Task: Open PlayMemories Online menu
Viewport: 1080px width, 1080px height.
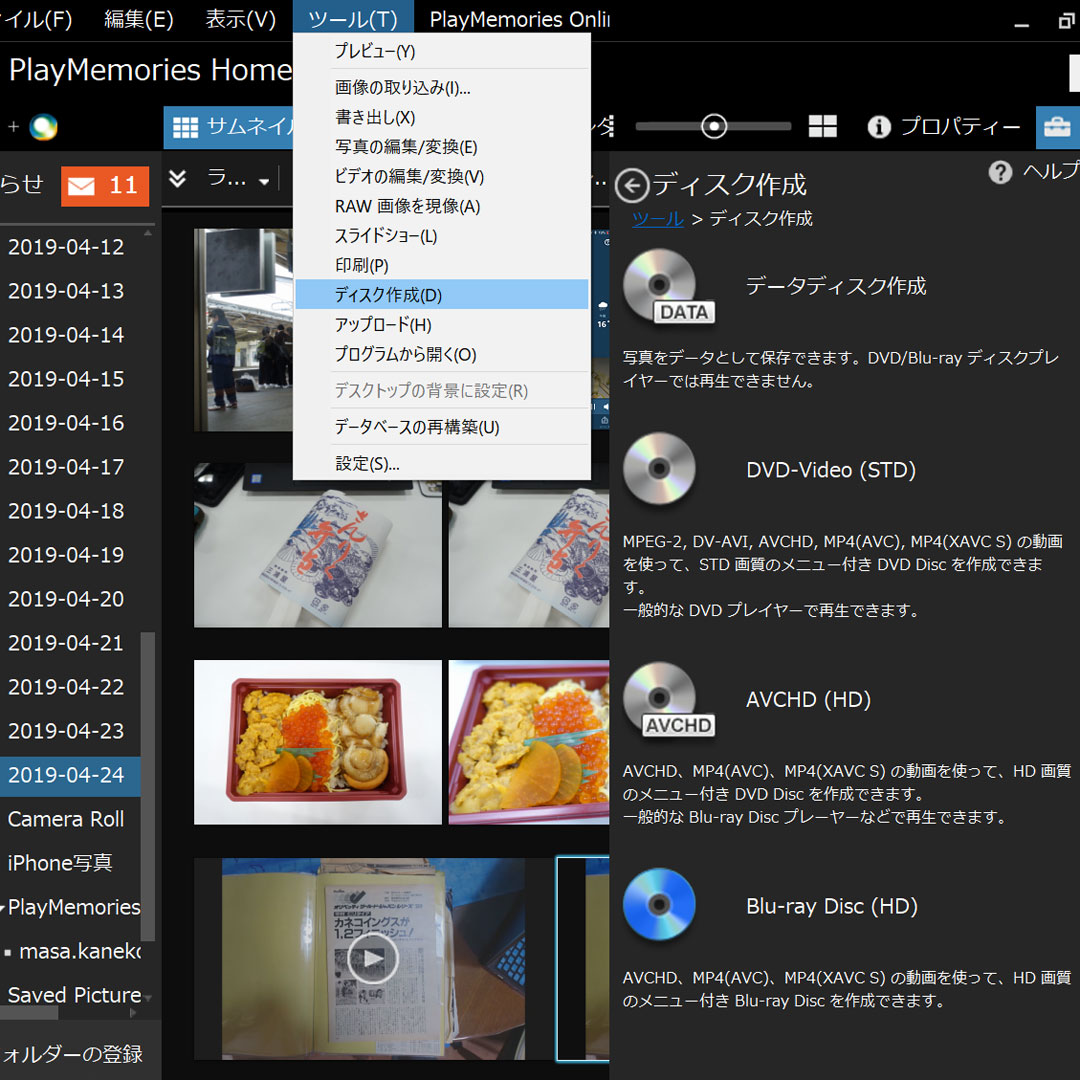Action: 519,19
